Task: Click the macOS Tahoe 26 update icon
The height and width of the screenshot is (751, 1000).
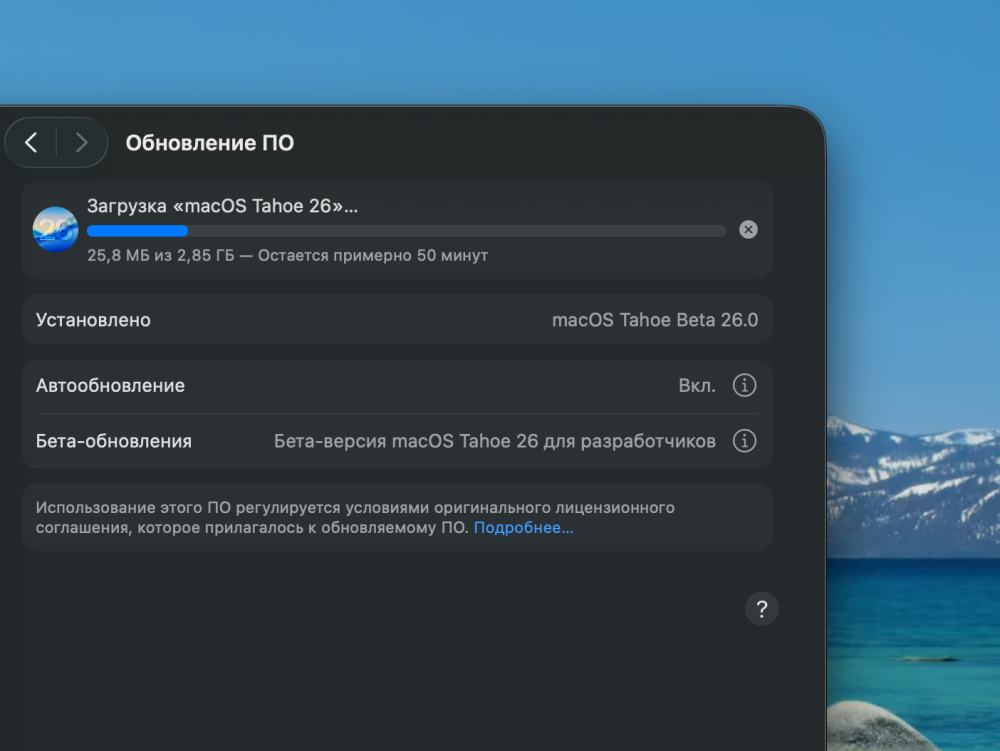Action: [55, 230]
